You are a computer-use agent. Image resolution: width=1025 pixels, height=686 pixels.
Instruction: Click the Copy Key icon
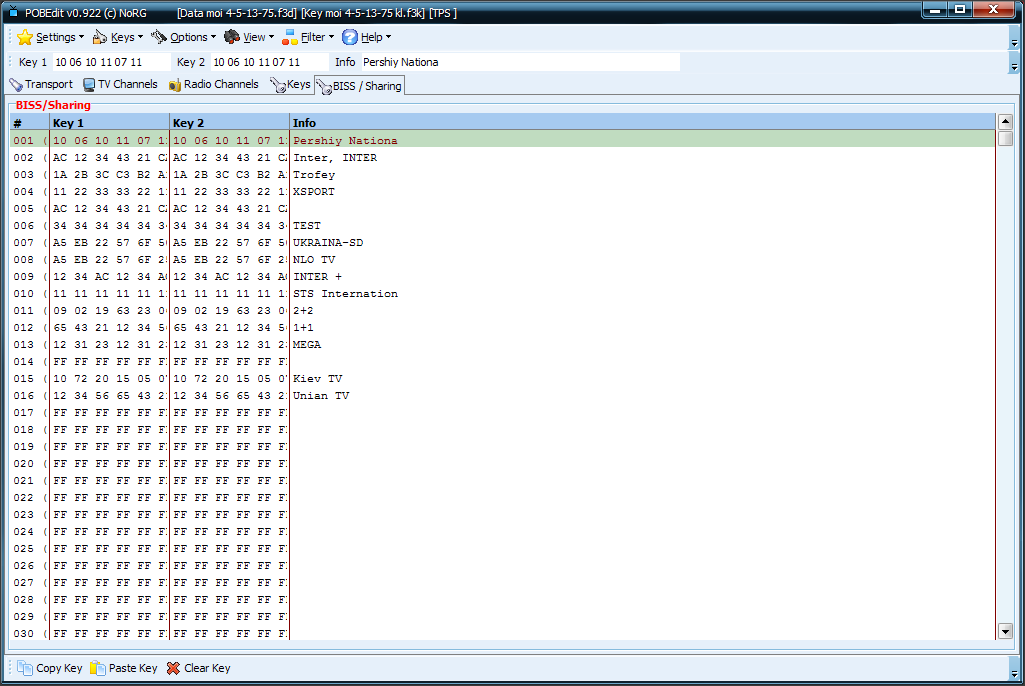(25, 668)
